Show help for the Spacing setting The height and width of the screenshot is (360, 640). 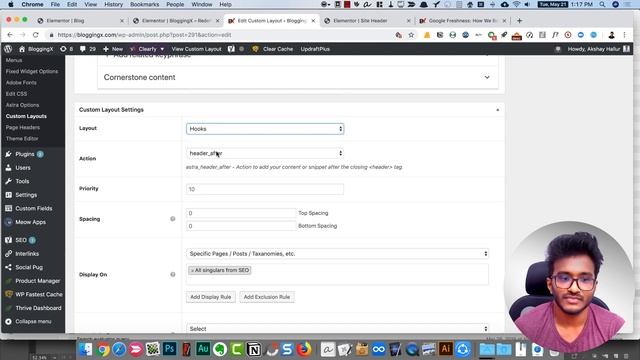(173, 219)
